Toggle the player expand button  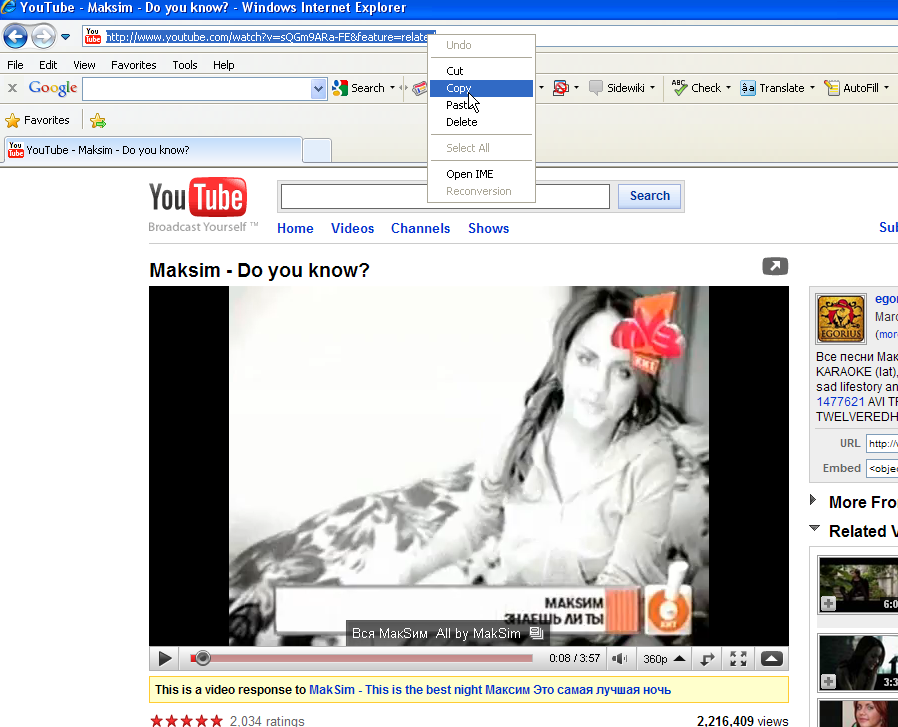point(771,659)
